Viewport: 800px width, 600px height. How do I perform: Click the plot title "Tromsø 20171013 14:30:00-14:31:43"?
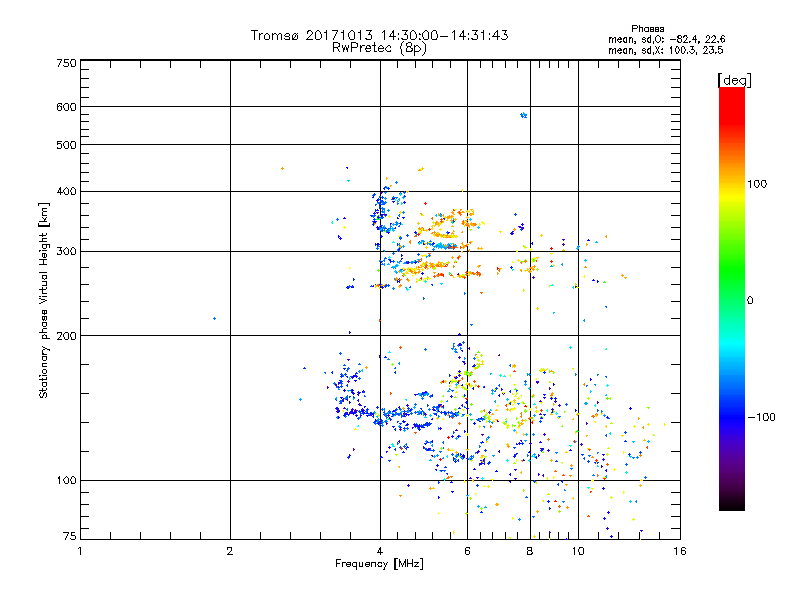click(380, 35)
